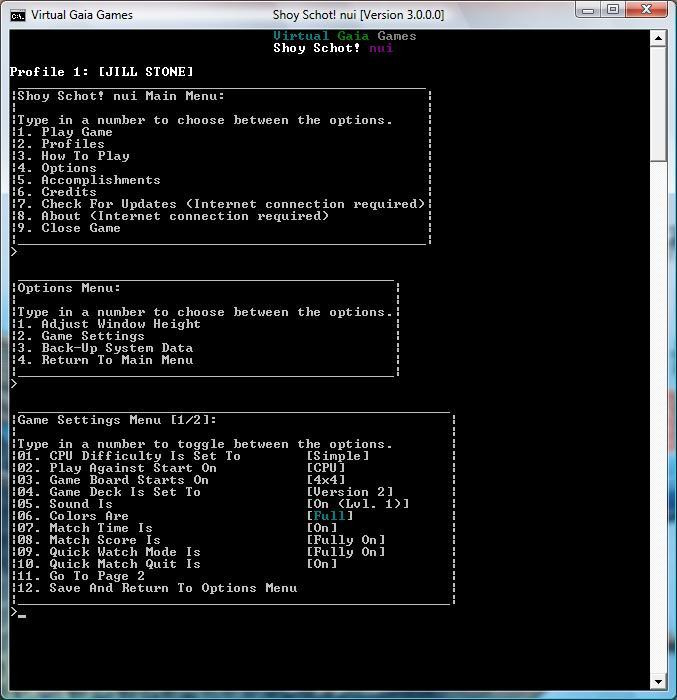
Task: Click the vertical scrollbar thumb
Action: pos(658,104)
